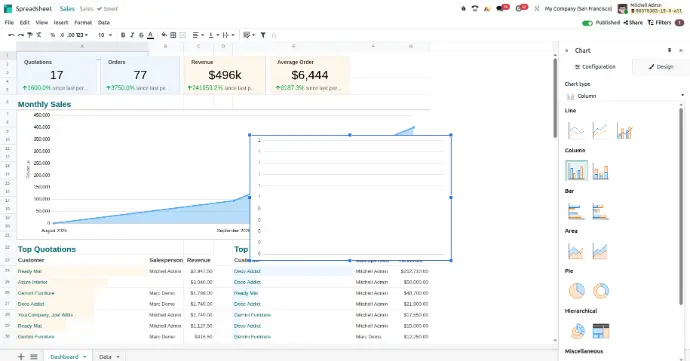
Task: Open the Chart type Column dropdown
Action: point(625,96)
